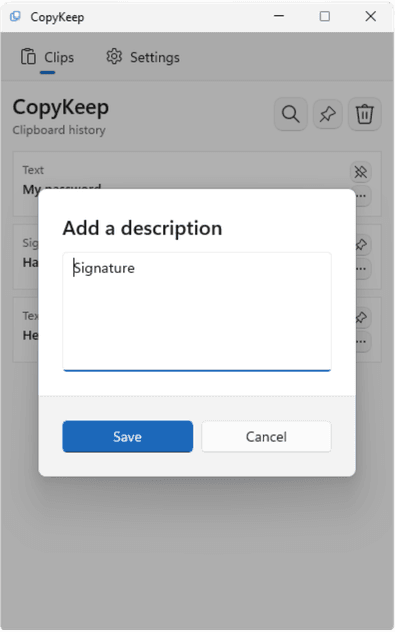The image size is (395, 632).
Task: Minimize the CopyKeep window
Action: [279, 16]
